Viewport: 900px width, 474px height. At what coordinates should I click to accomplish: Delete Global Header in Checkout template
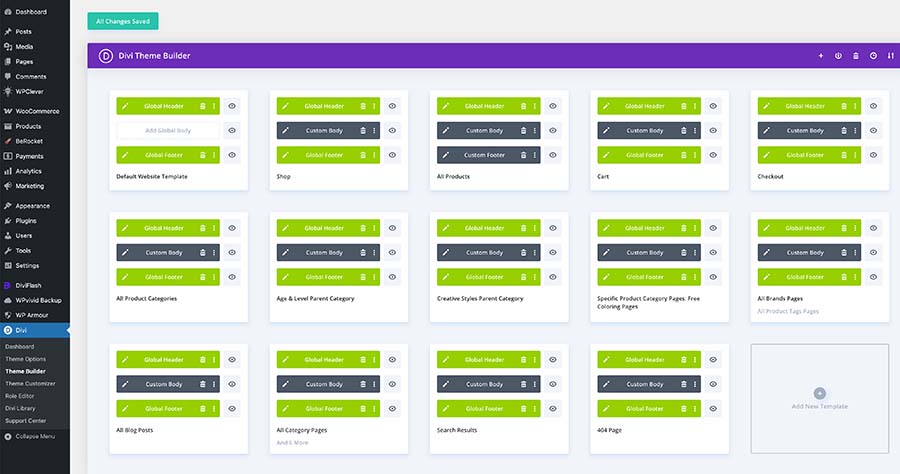(x=844, y=106)
